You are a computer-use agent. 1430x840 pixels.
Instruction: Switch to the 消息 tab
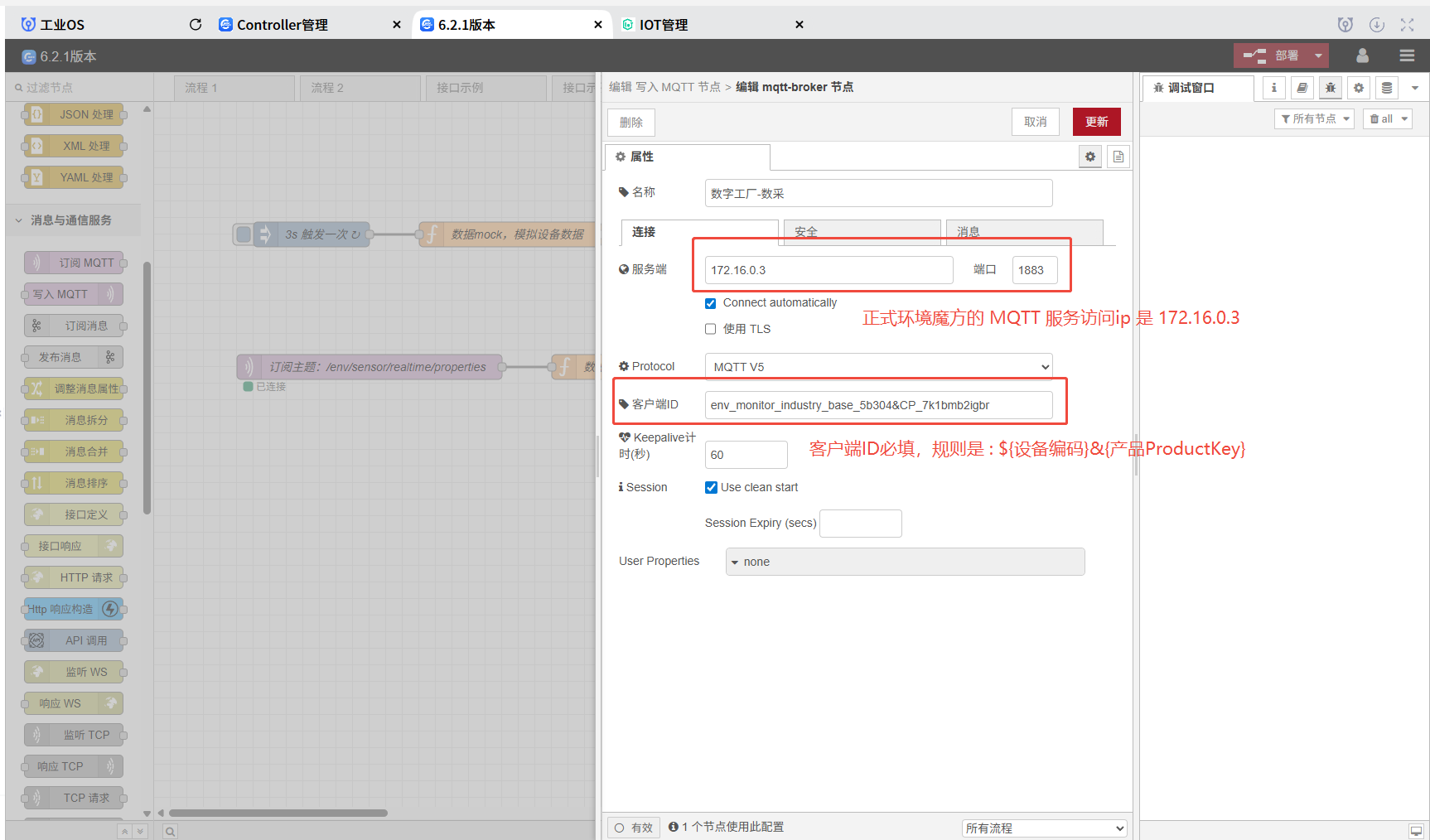[1023, 232]
